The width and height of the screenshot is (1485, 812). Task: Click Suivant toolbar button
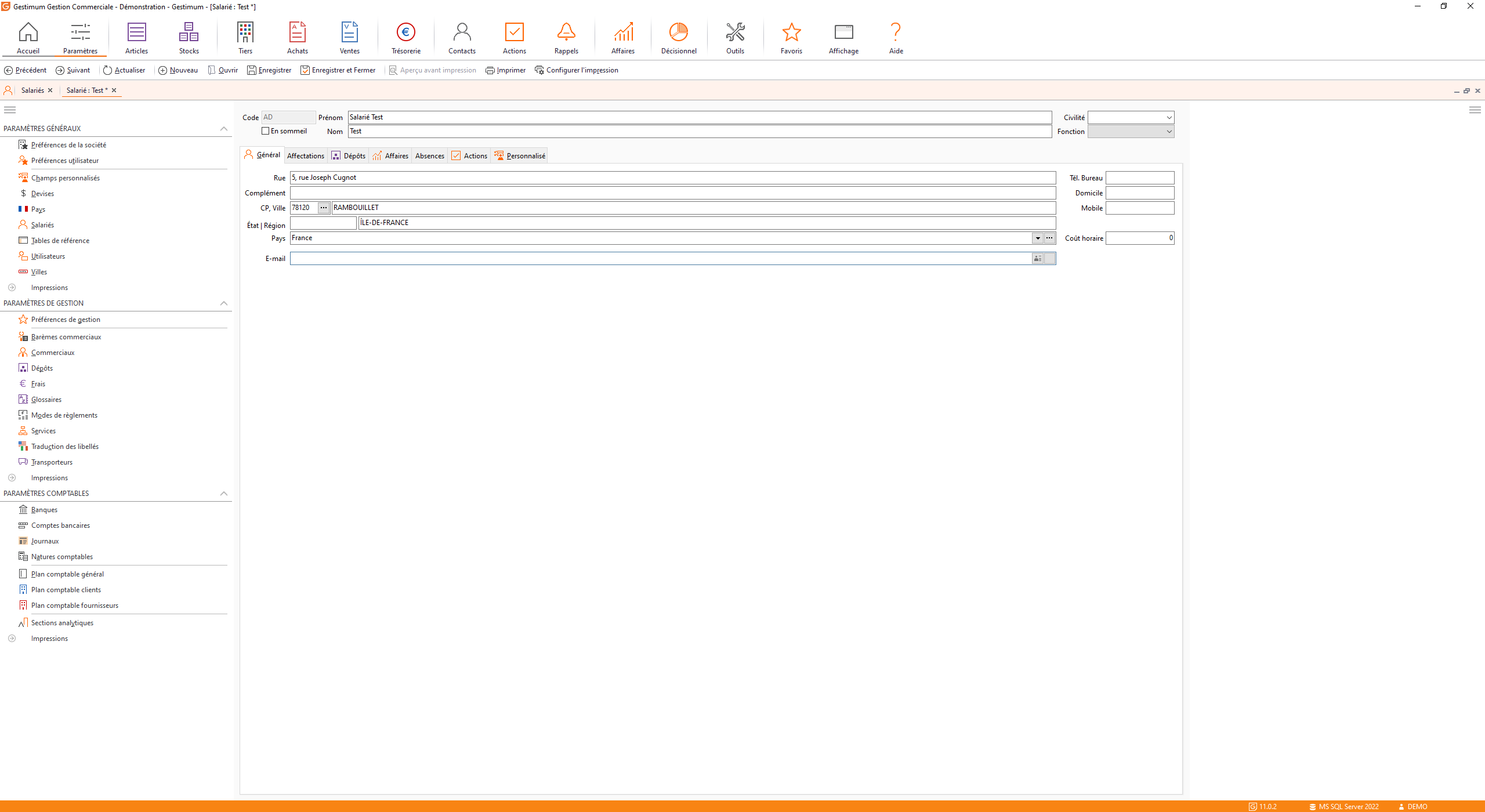pos(73,70)
